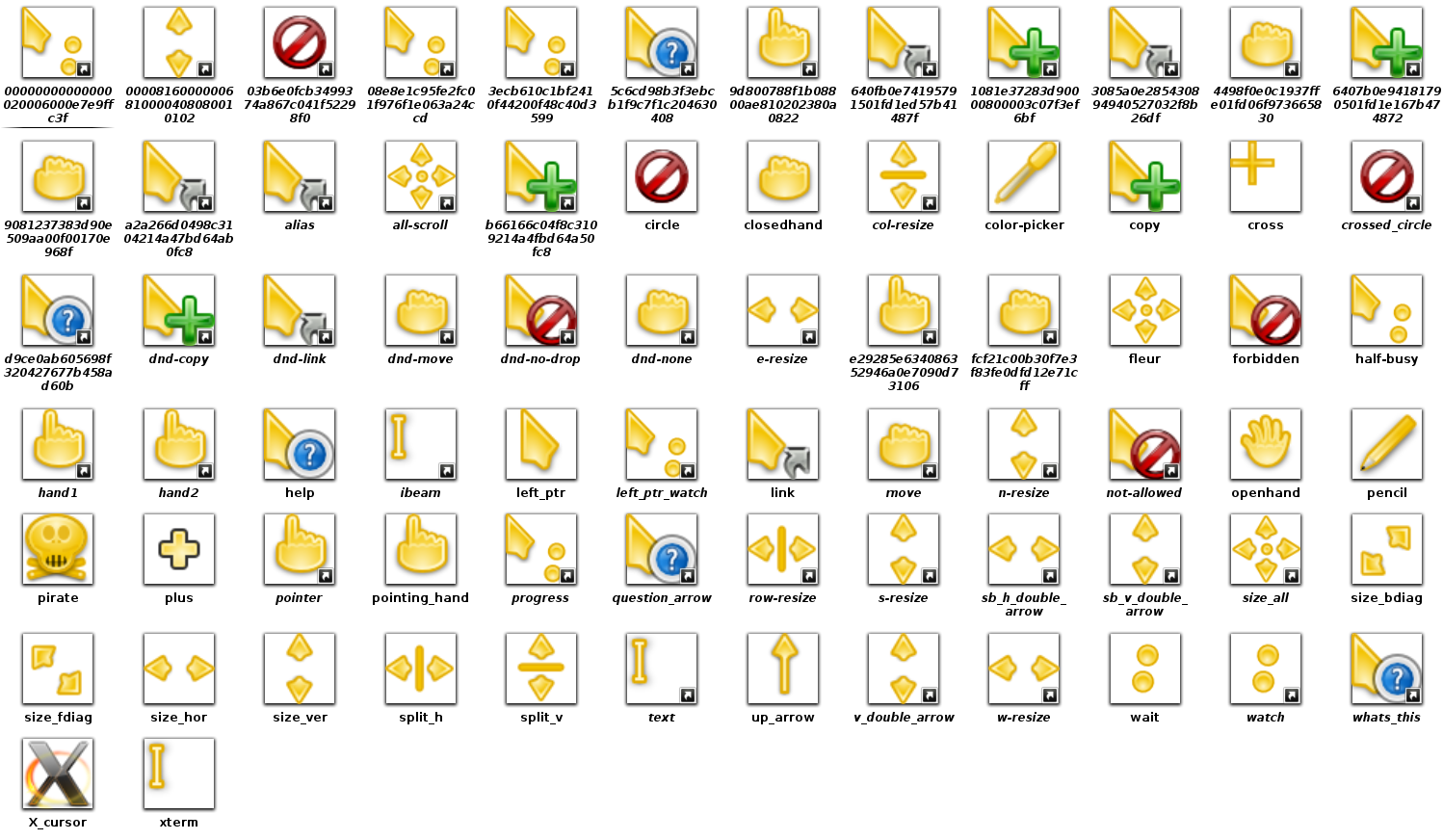Click the all-scroll cursor icon
Viewport: 1443px width, 840px height.
tap(421, 176)
